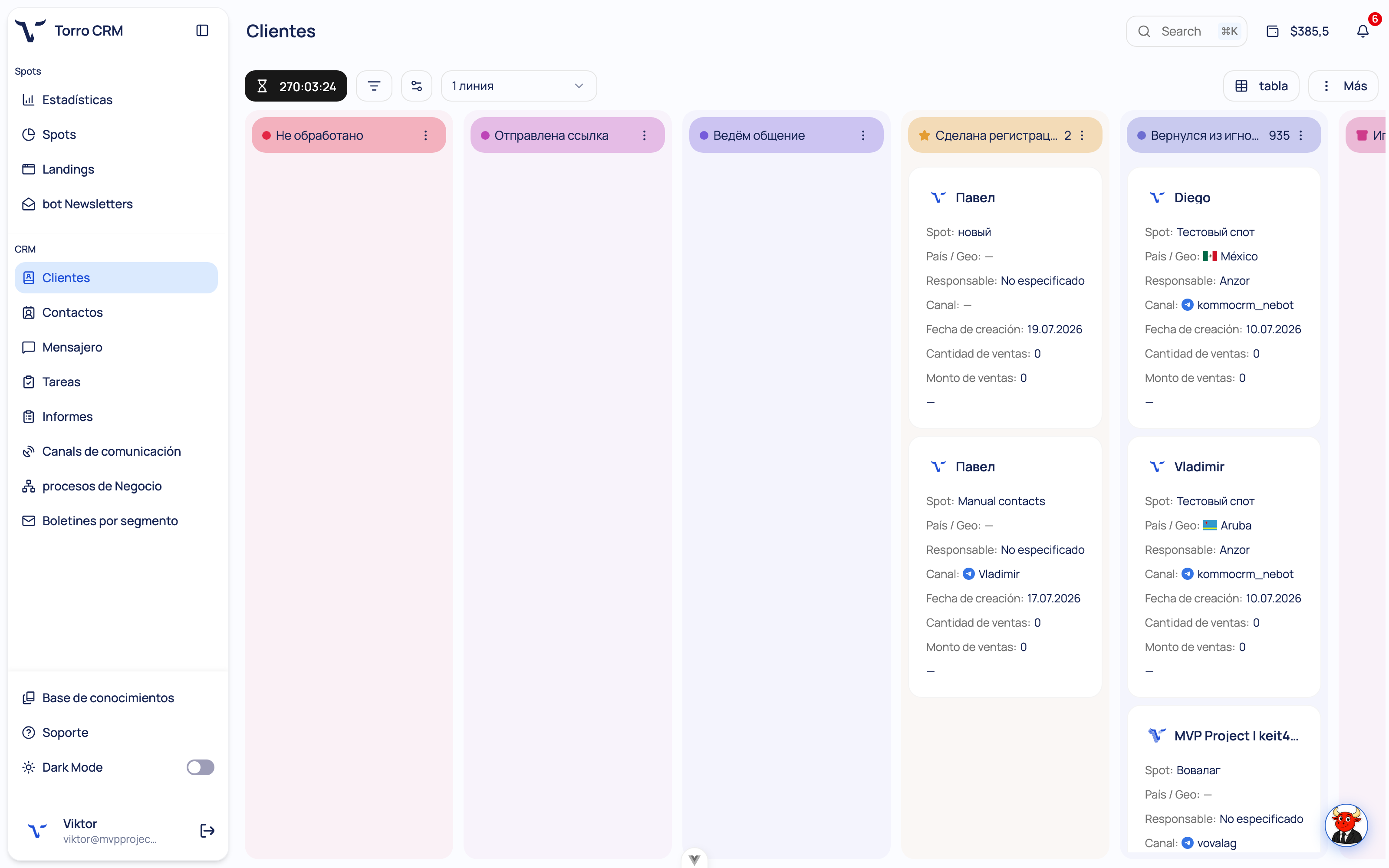1389x868 pixels.
Task: Open procesos de Negocio
Action: (x=116, y=486)
